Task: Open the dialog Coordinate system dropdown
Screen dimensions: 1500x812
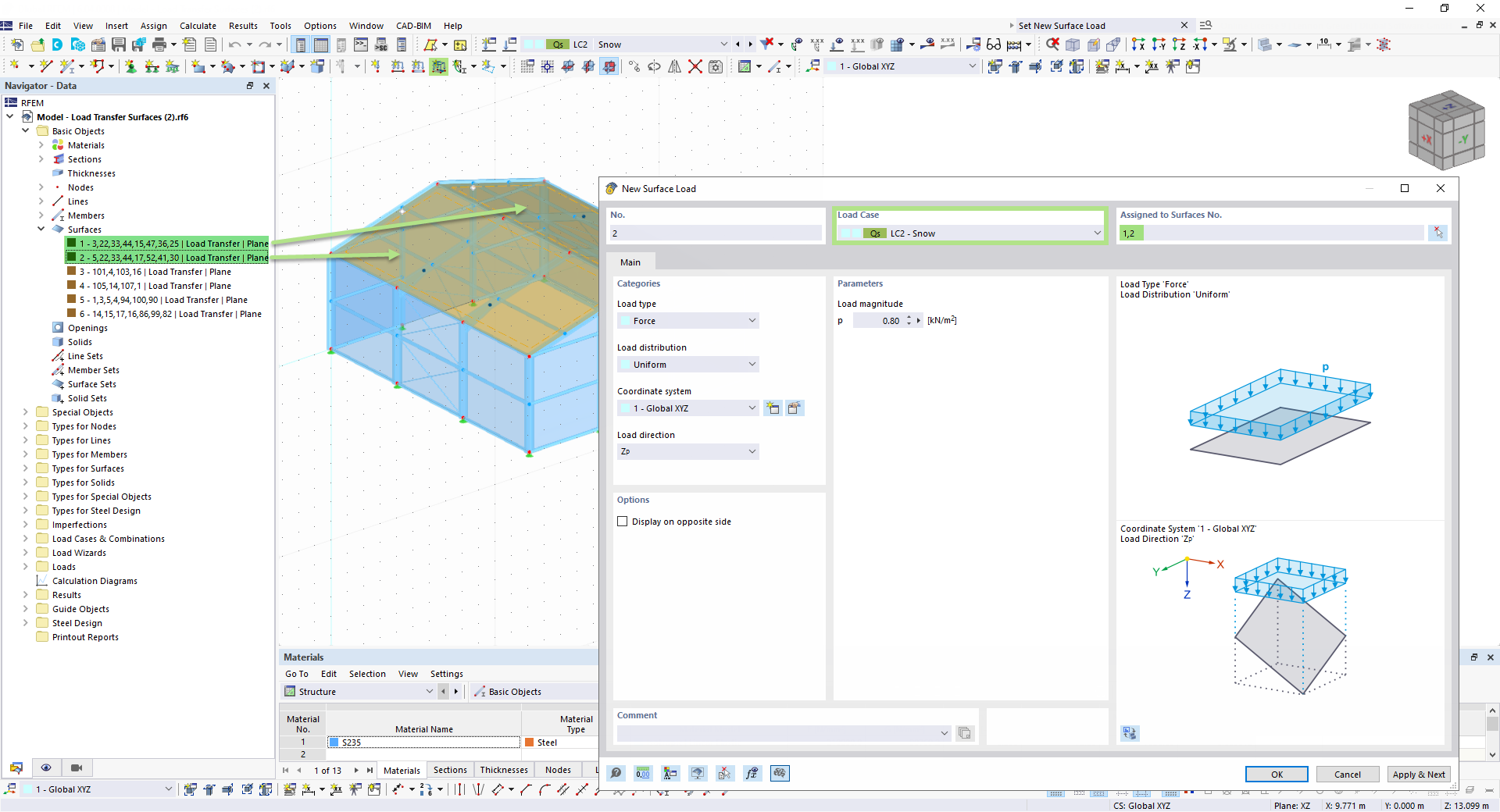Action: (x=688, y=408)
